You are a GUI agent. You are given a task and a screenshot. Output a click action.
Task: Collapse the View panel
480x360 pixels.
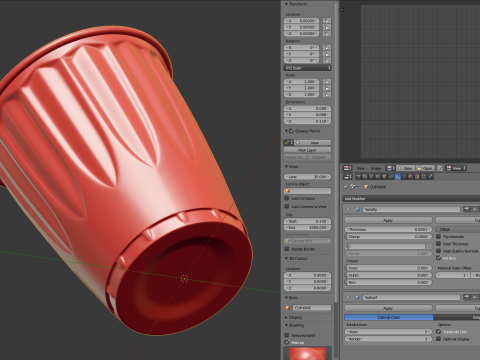[286, 166]
